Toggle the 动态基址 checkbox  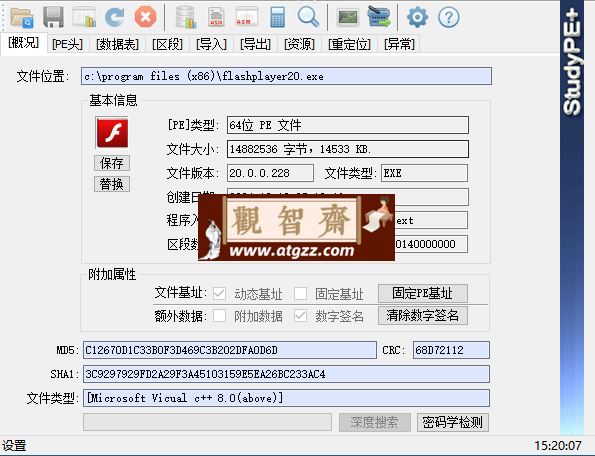[219, 293]
